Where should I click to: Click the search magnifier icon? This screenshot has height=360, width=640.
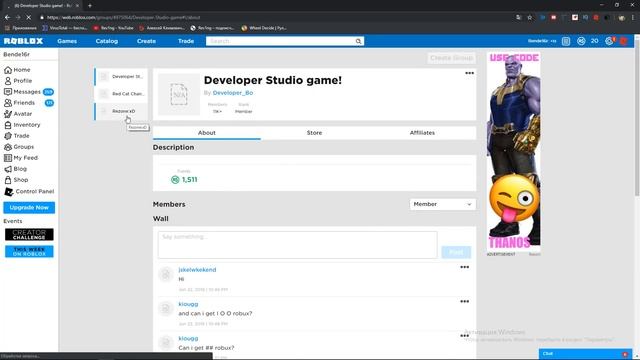pyautogui.click(x=358, y=41)
